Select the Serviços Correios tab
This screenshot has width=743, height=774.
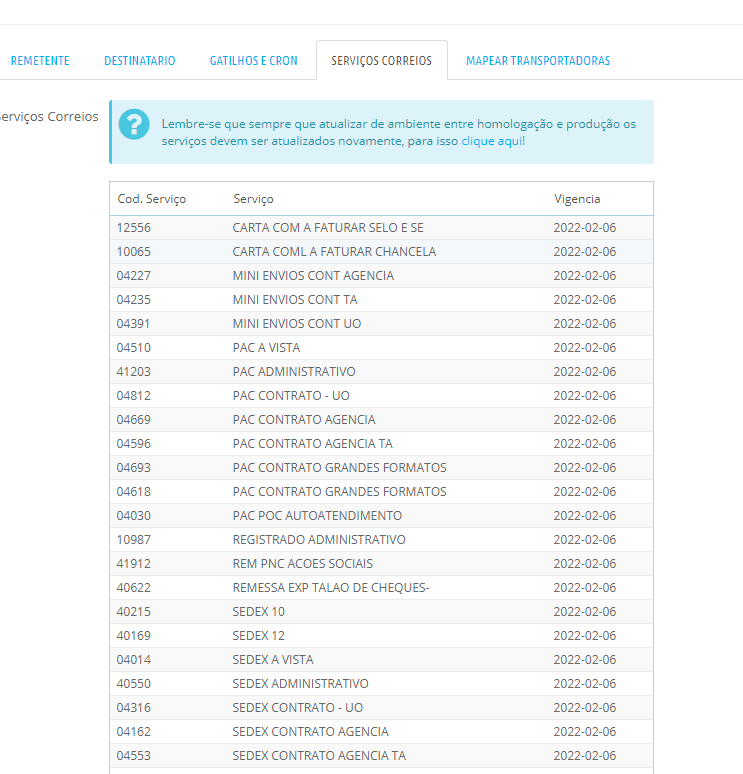pos(381,61)
